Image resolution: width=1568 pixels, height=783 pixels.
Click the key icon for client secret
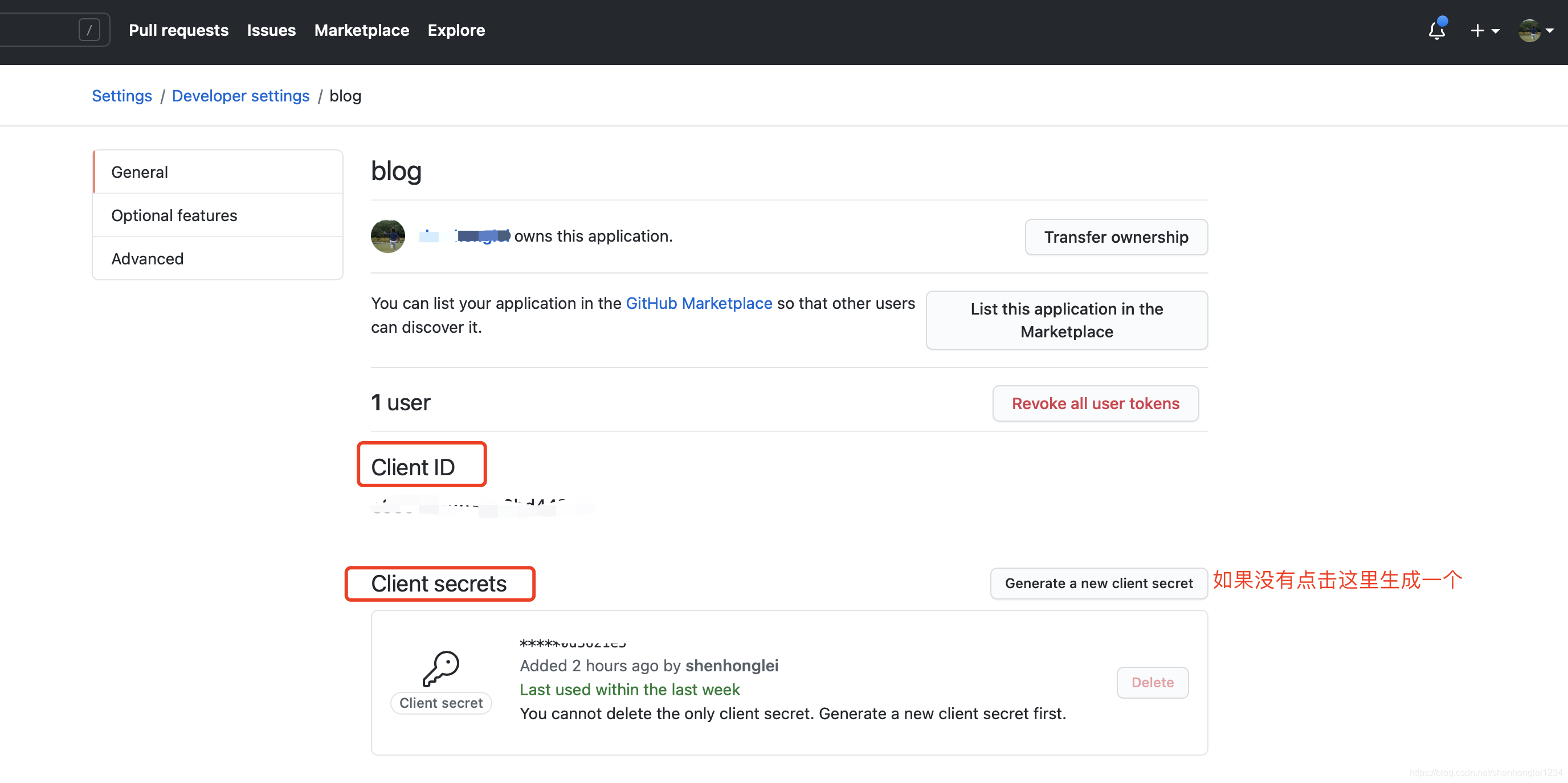pos(440,668)
